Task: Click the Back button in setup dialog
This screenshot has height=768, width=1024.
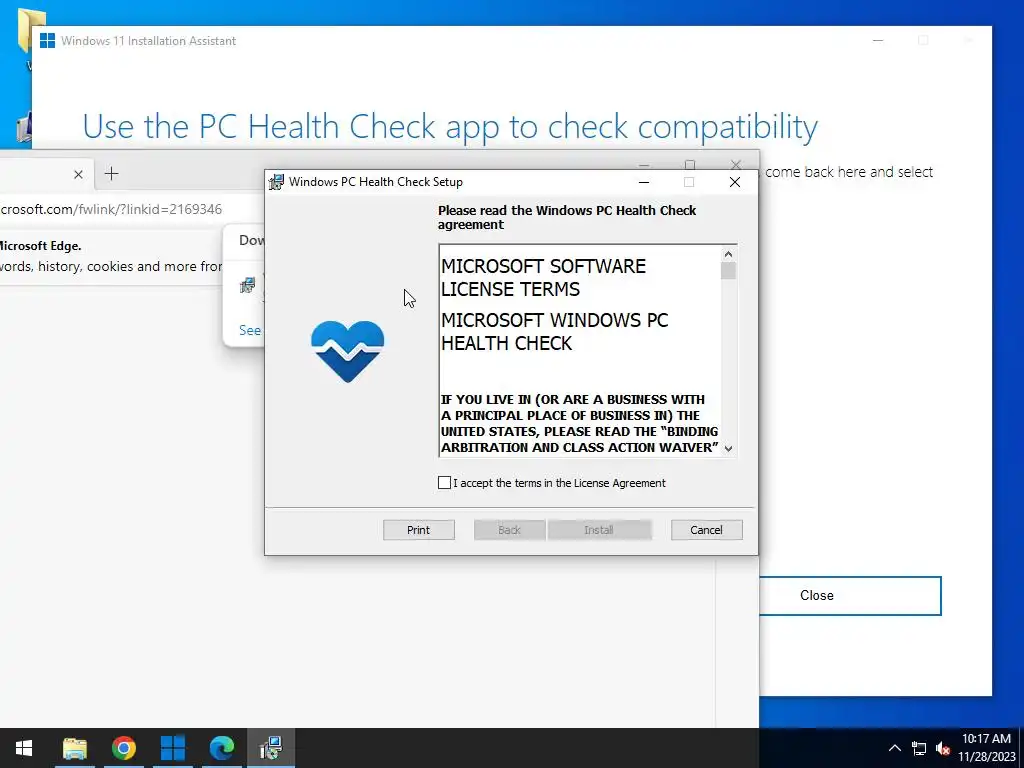Action: [x=509, y=530]
